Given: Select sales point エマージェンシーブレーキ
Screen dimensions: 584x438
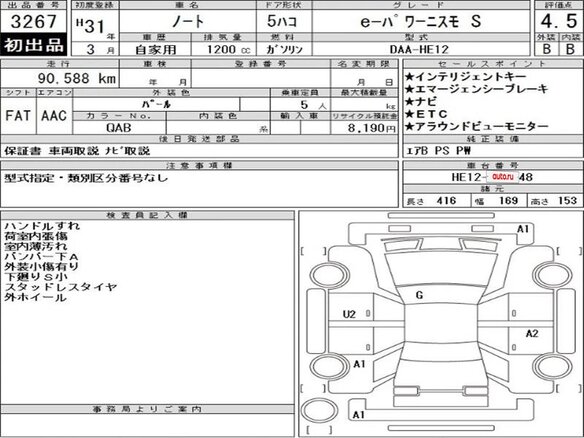Looking at the screenshot, I should tap(477, 89).
